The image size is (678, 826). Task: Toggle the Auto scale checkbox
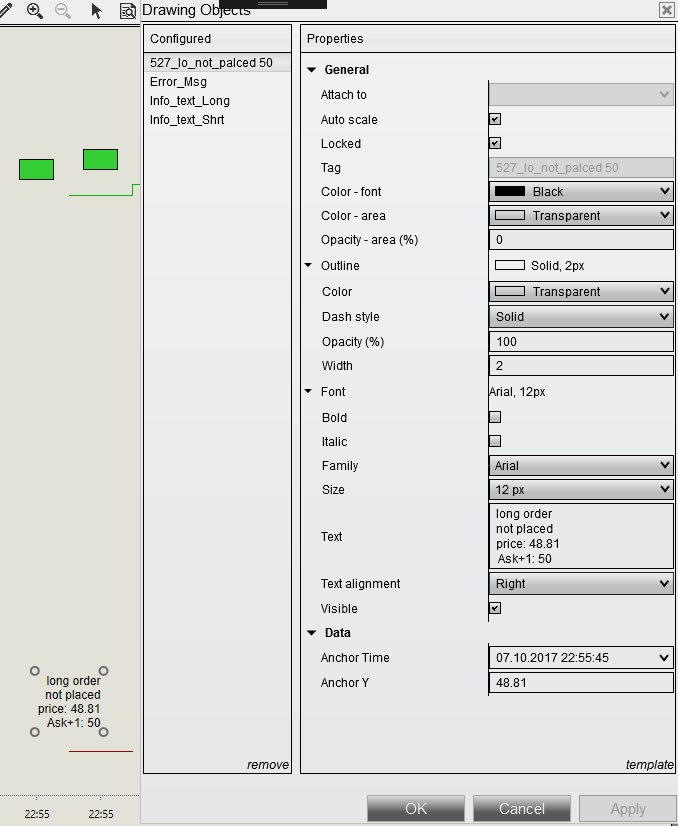(495, 119)
